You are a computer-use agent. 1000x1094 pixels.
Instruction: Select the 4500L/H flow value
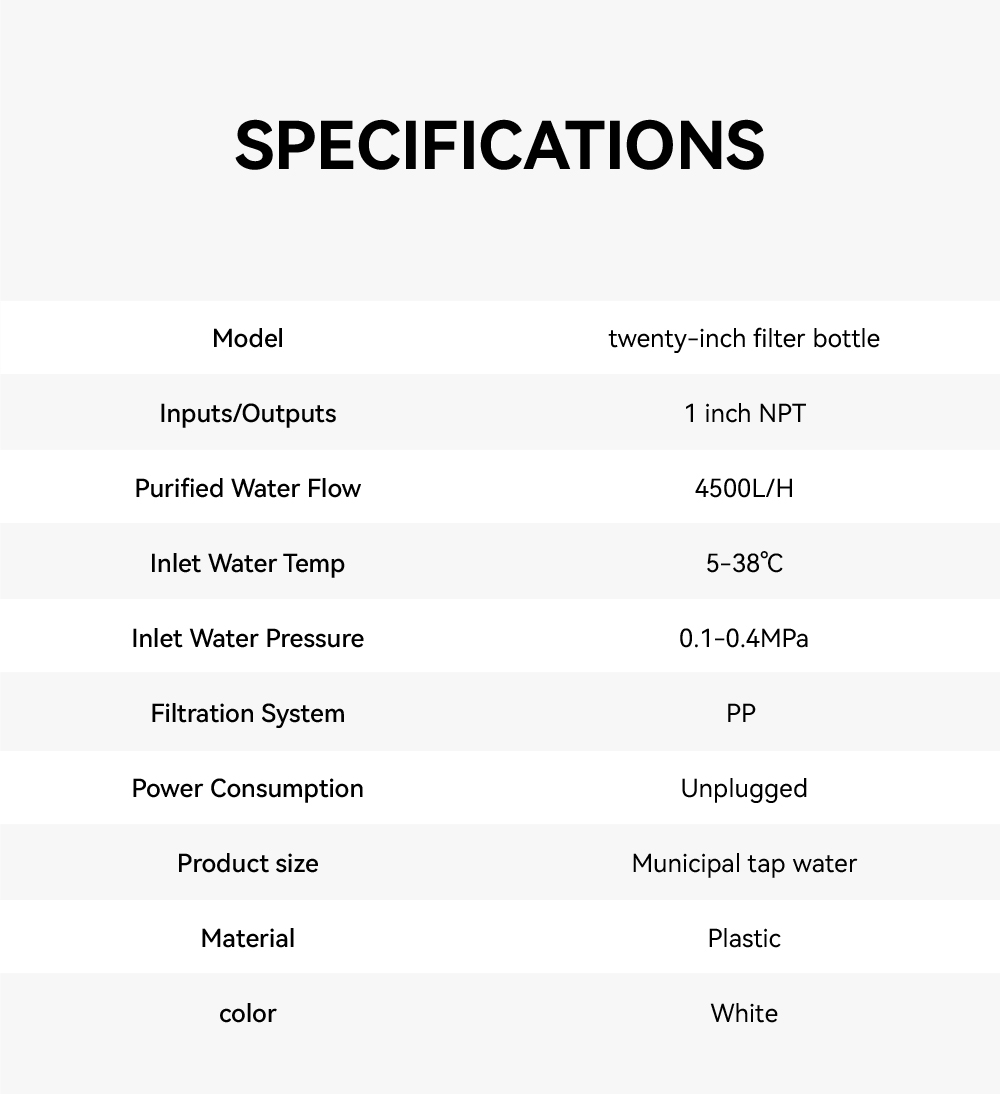[744, 488]
